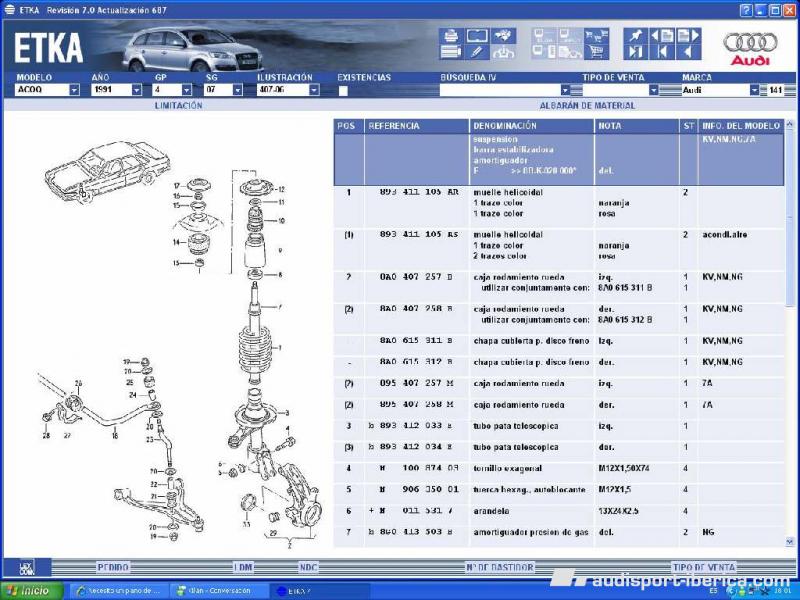Click the greyed monitor and tower PC icon
Viewport: 800px width, 600px height.
click(x=543, y=52)
